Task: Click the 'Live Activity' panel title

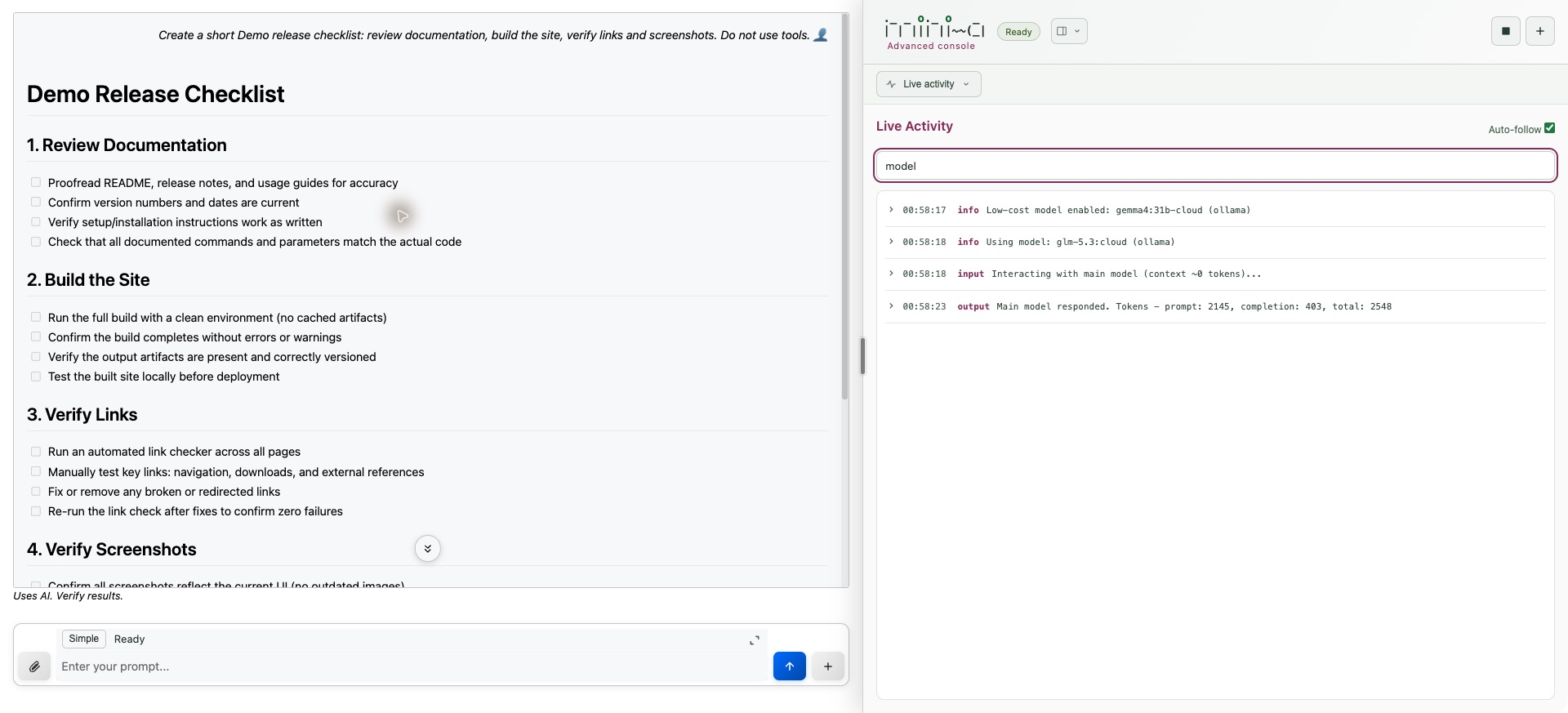Action: point(915,126)
